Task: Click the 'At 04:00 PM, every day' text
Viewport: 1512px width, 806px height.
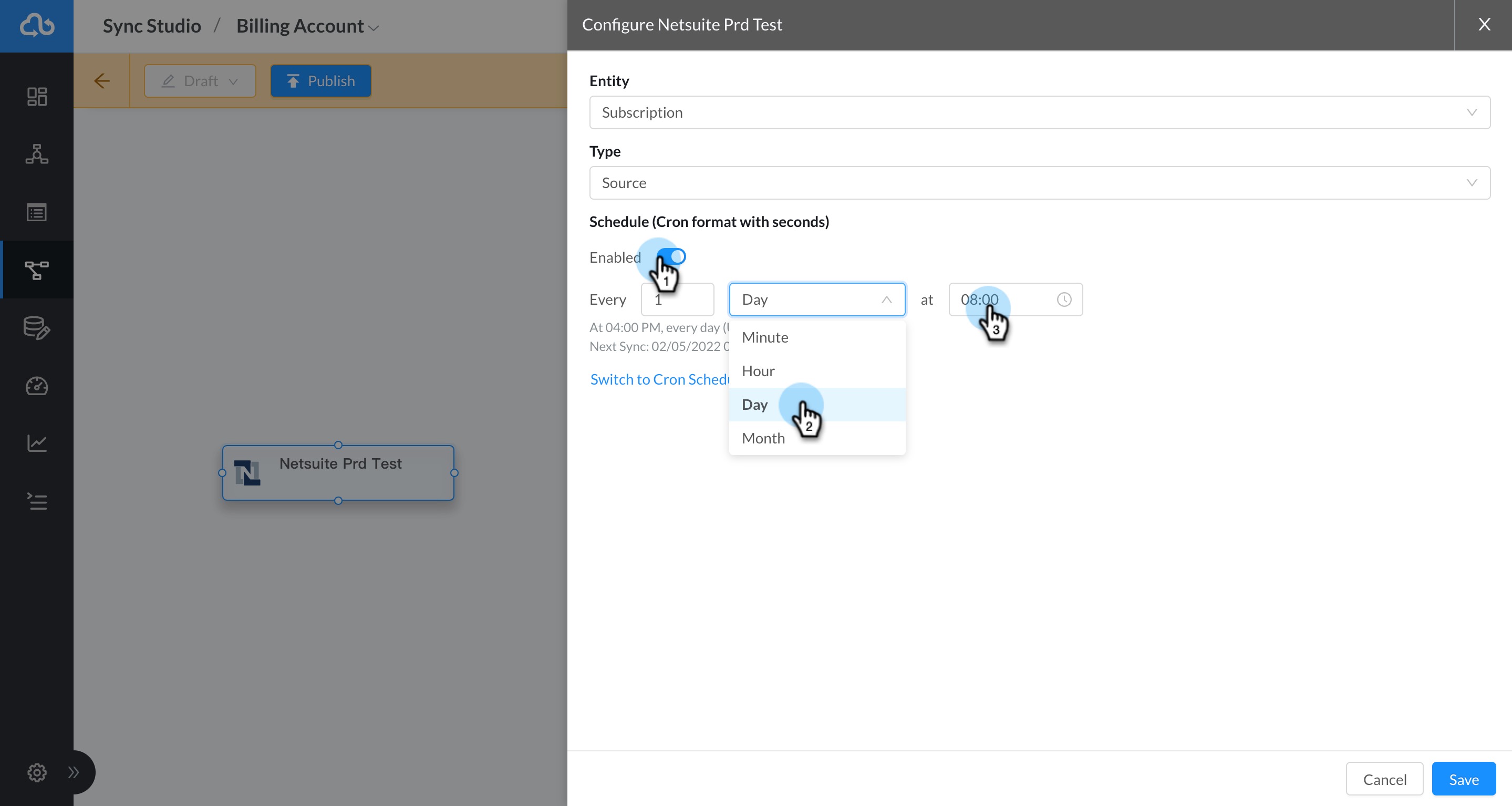Action: (x=659, y=327)
